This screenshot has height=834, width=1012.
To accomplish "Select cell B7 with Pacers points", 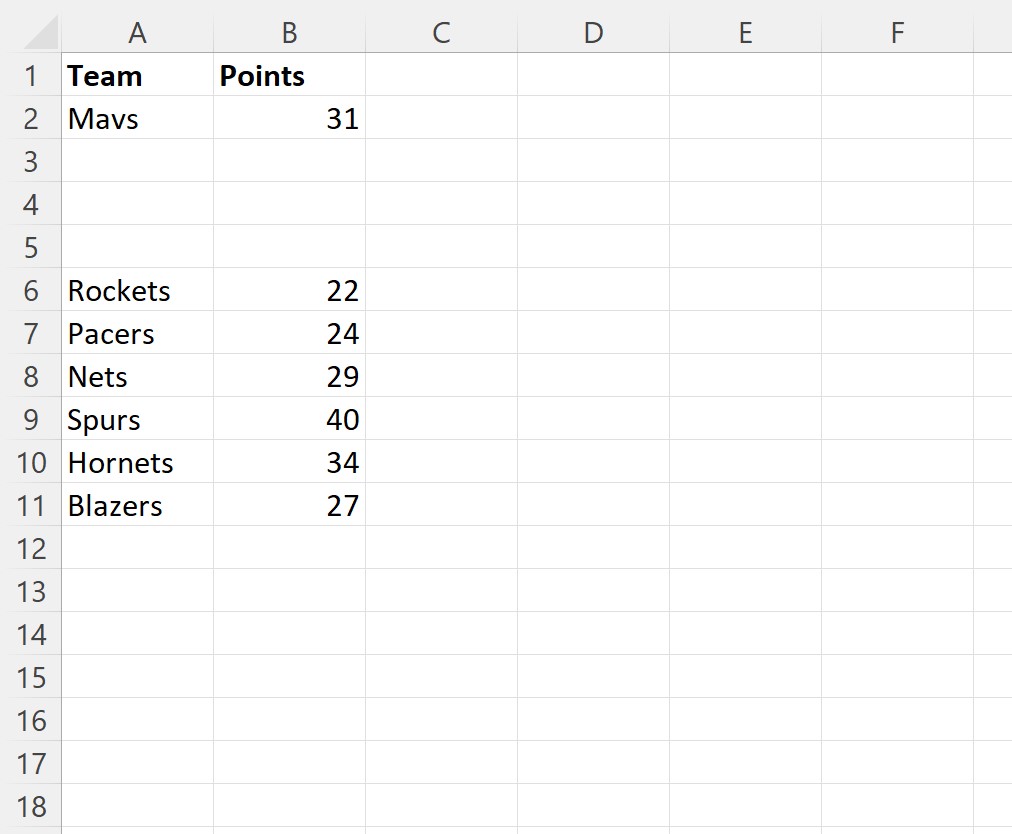I will tap(290, 333).
